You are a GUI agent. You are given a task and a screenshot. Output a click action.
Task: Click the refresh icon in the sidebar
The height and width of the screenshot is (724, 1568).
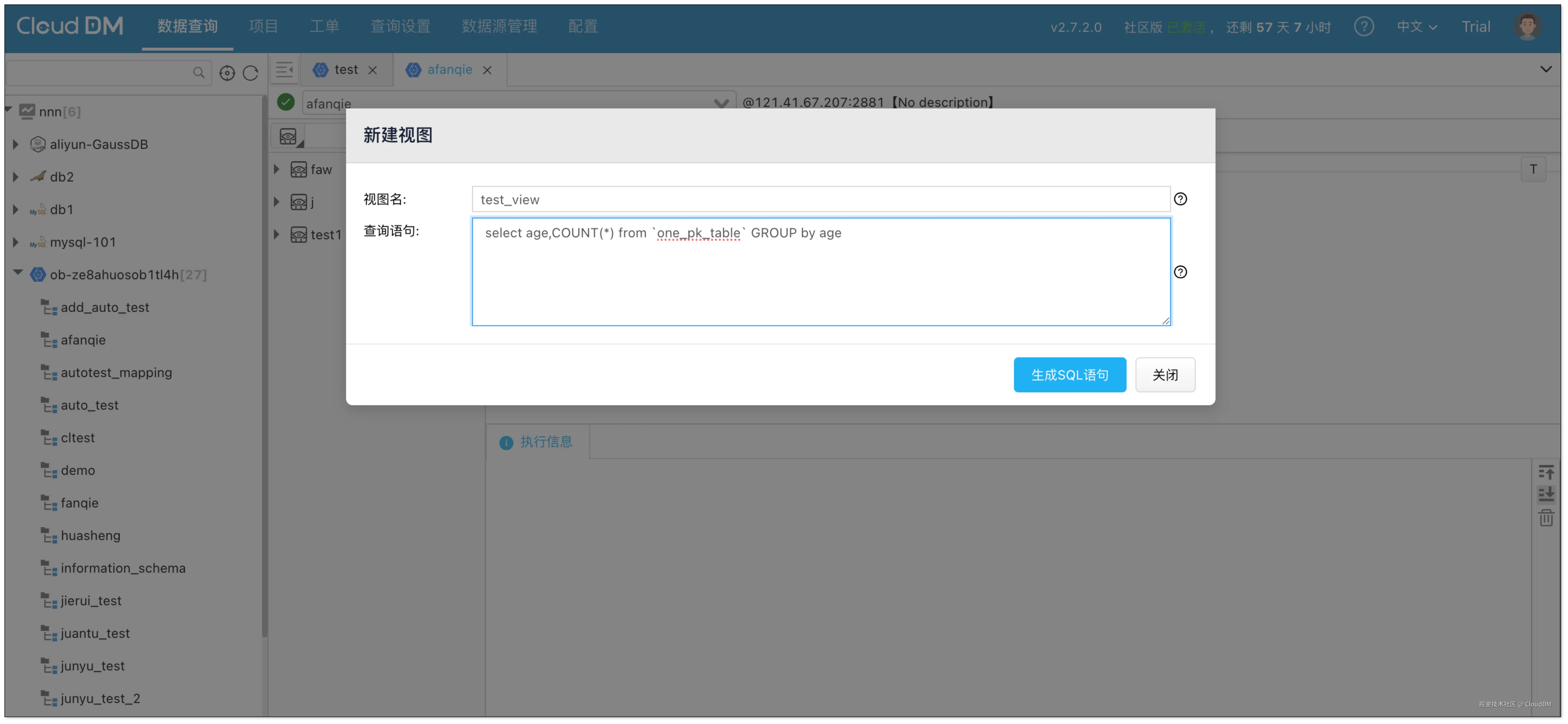tap(251, 73)
